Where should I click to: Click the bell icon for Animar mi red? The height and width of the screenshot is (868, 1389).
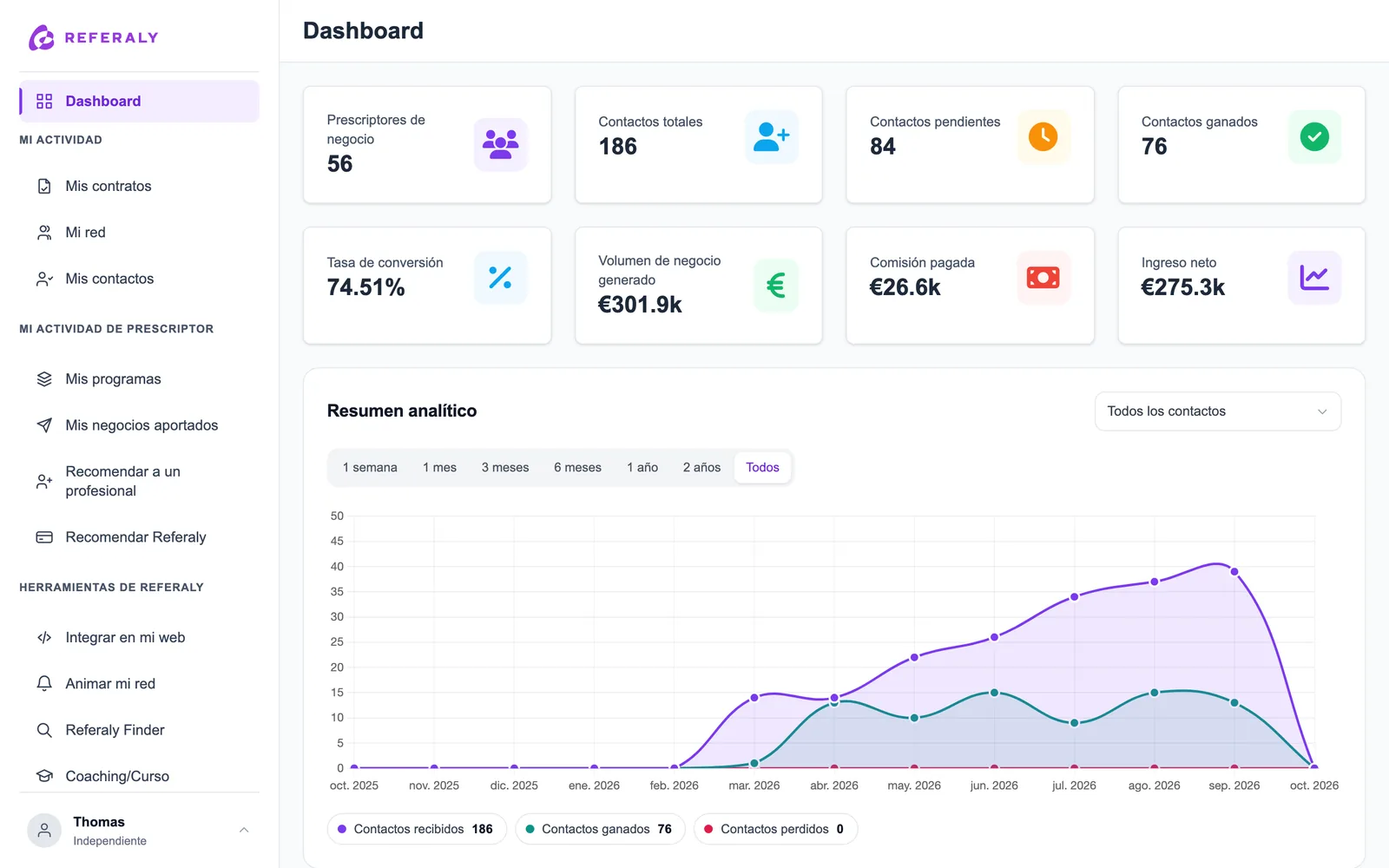[44, 684]
